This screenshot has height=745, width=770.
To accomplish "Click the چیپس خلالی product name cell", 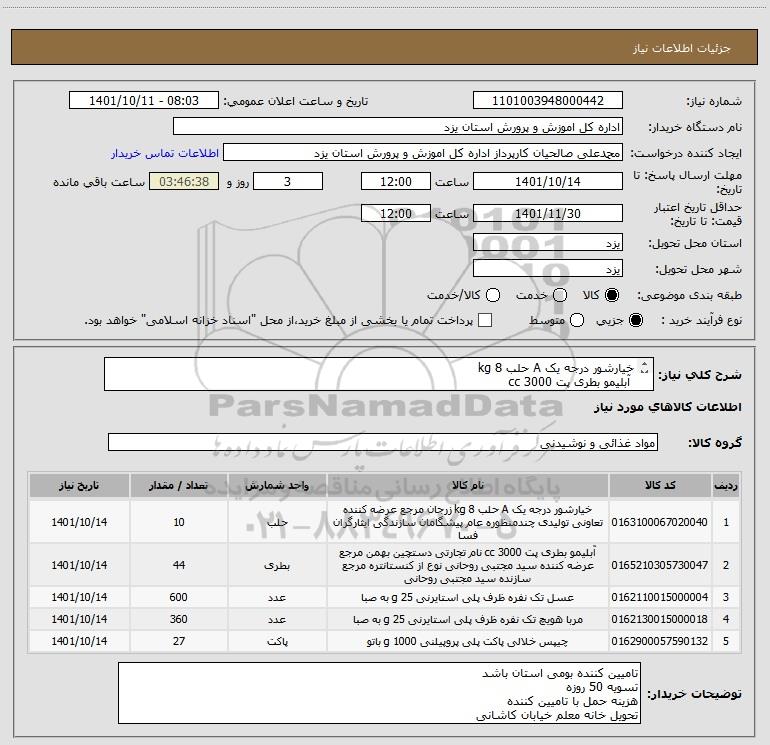I will click(x=468, y=641).
